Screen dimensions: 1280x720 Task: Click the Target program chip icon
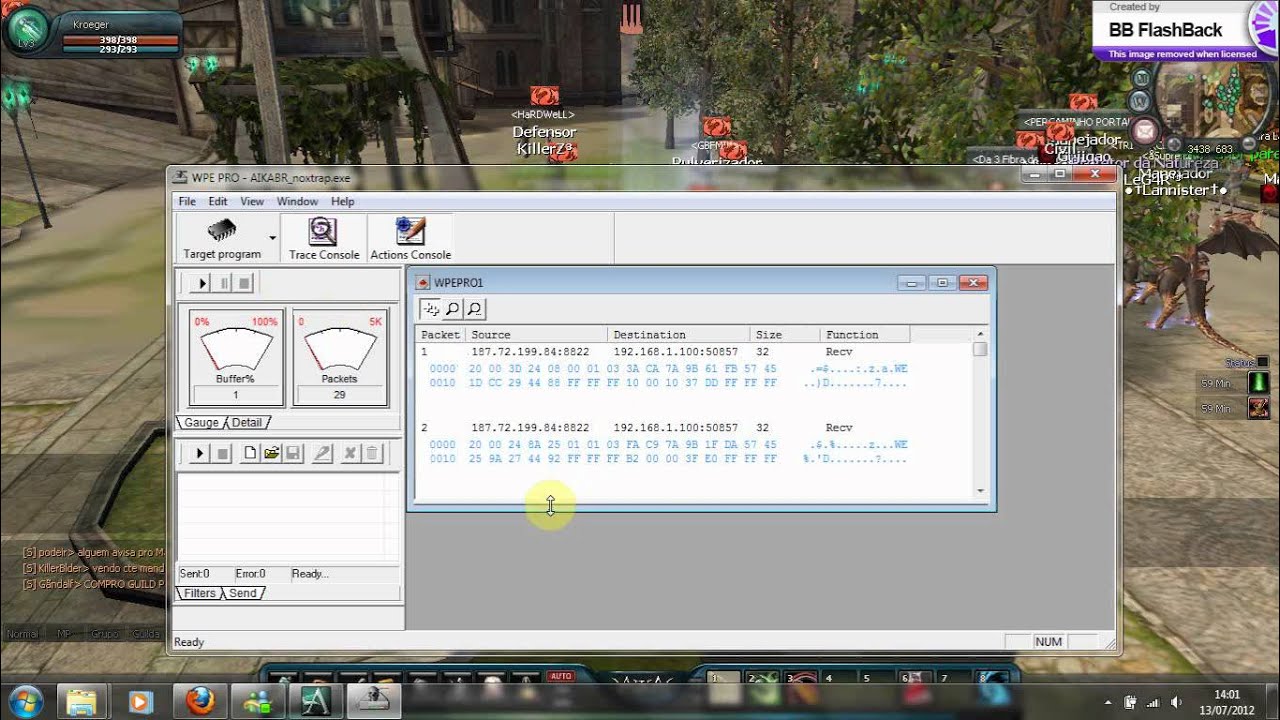222,231
